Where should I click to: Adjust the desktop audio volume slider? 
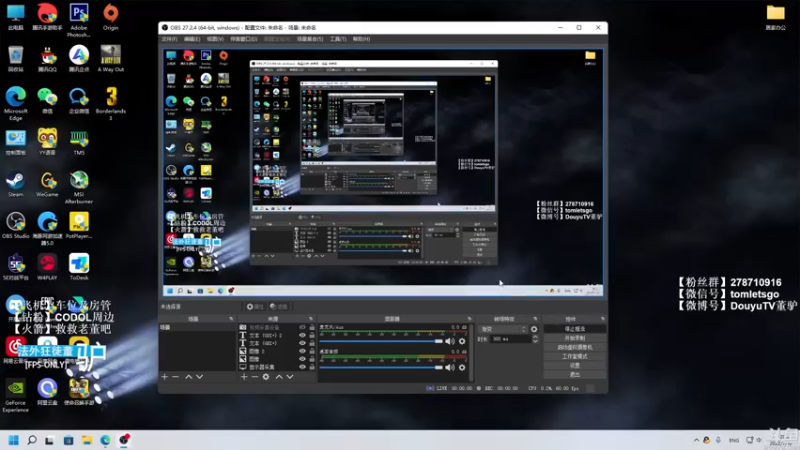click(x=381, y=367)
